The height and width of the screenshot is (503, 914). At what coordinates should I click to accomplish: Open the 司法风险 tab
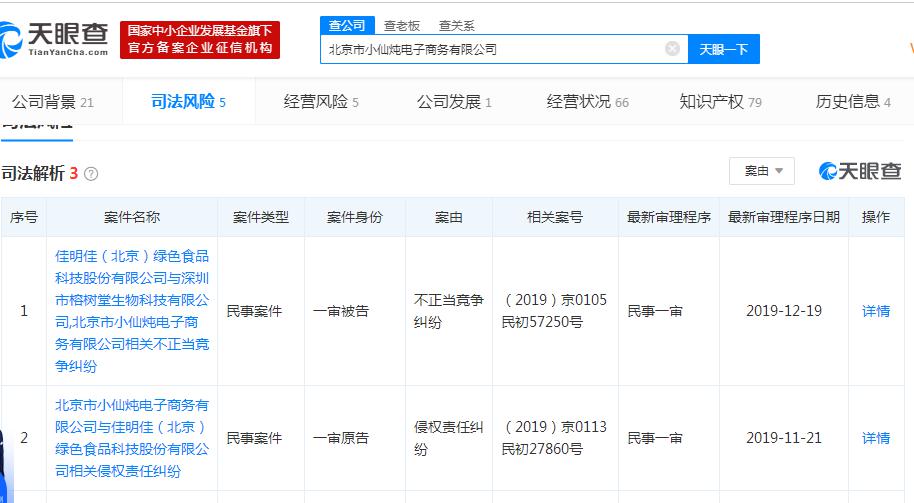[188, 102]
